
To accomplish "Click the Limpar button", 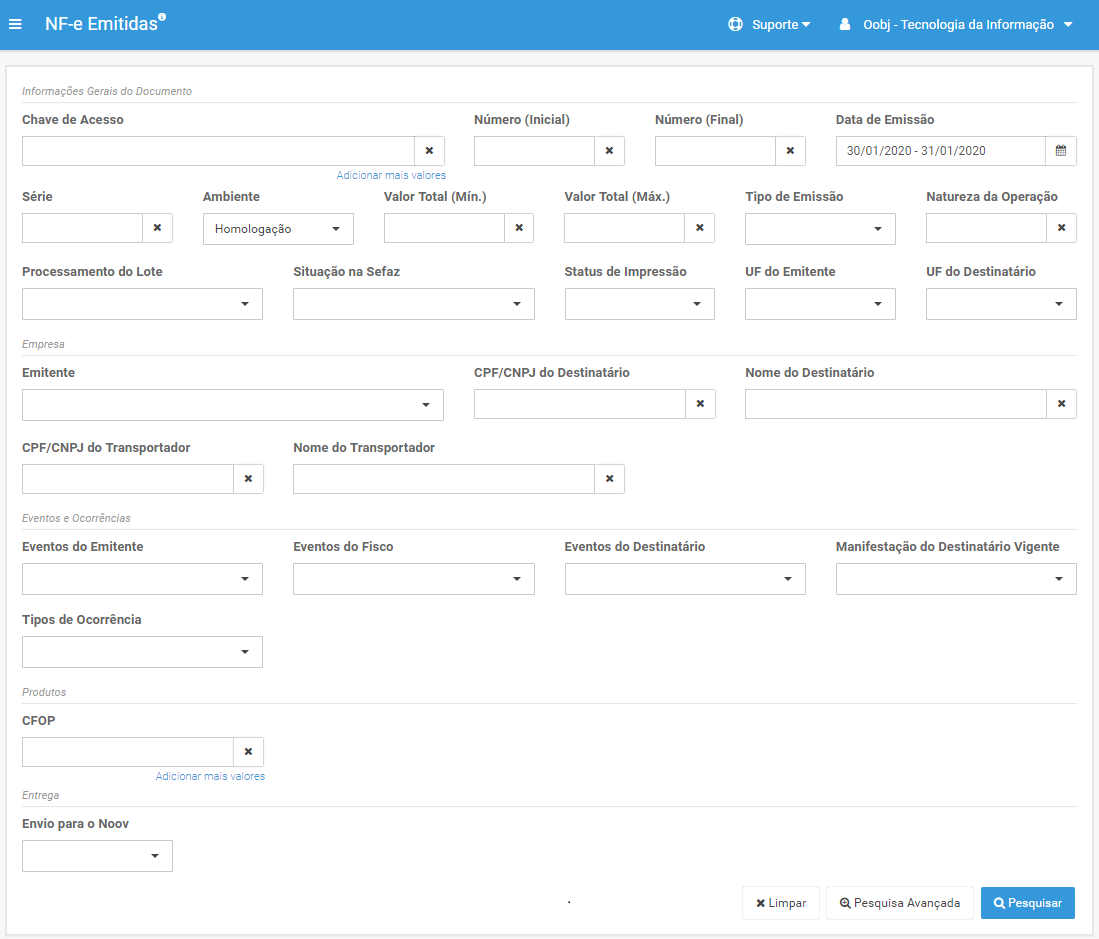I will coord(781,903).
